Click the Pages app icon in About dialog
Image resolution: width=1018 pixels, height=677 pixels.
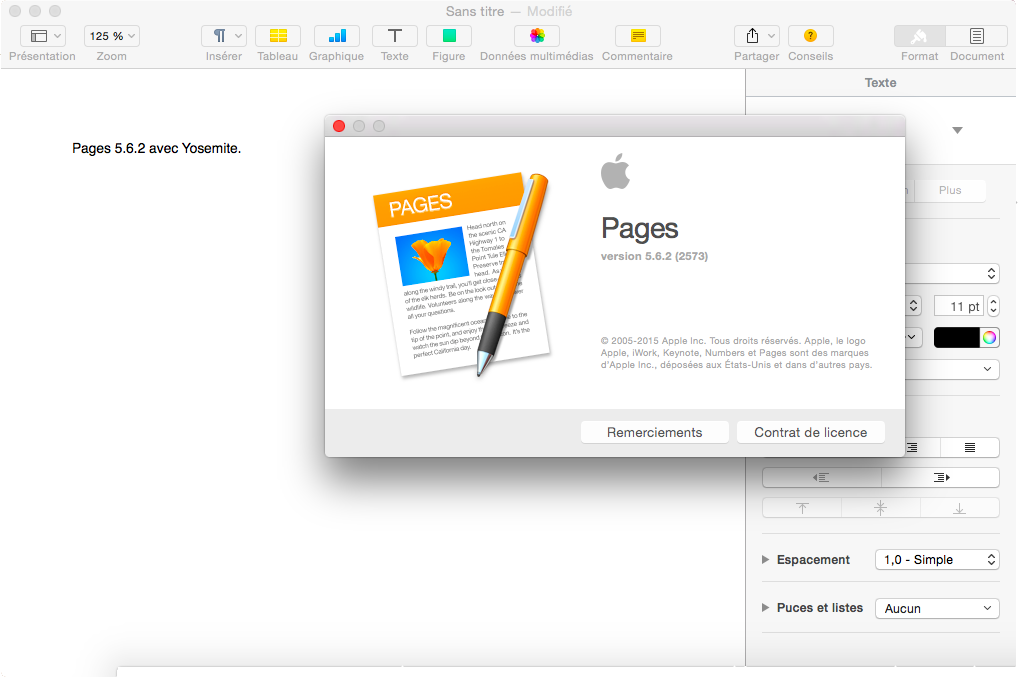coord(462,275)
